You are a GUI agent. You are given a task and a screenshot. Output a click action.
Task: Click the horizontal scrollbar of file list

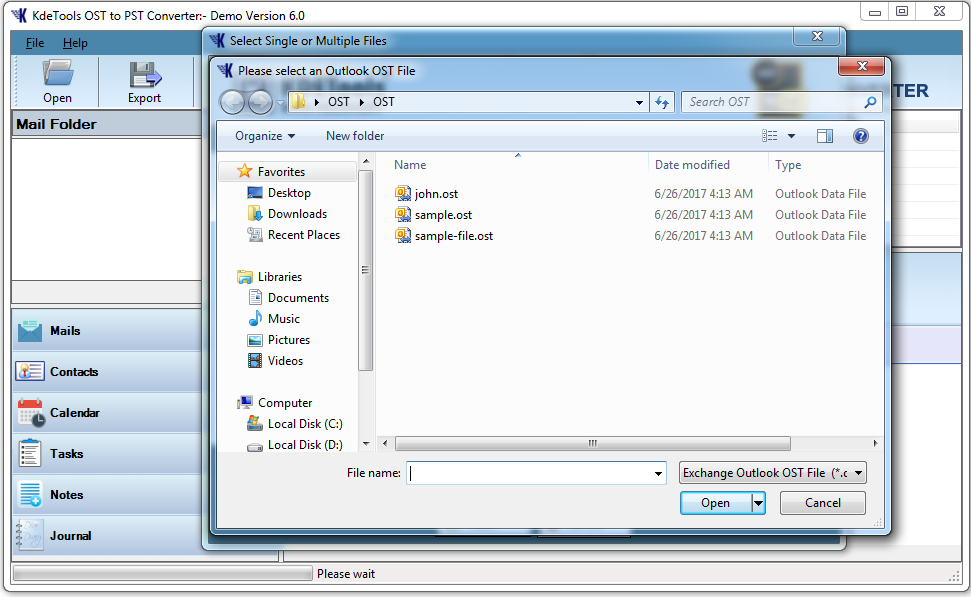tap(593, 443)
